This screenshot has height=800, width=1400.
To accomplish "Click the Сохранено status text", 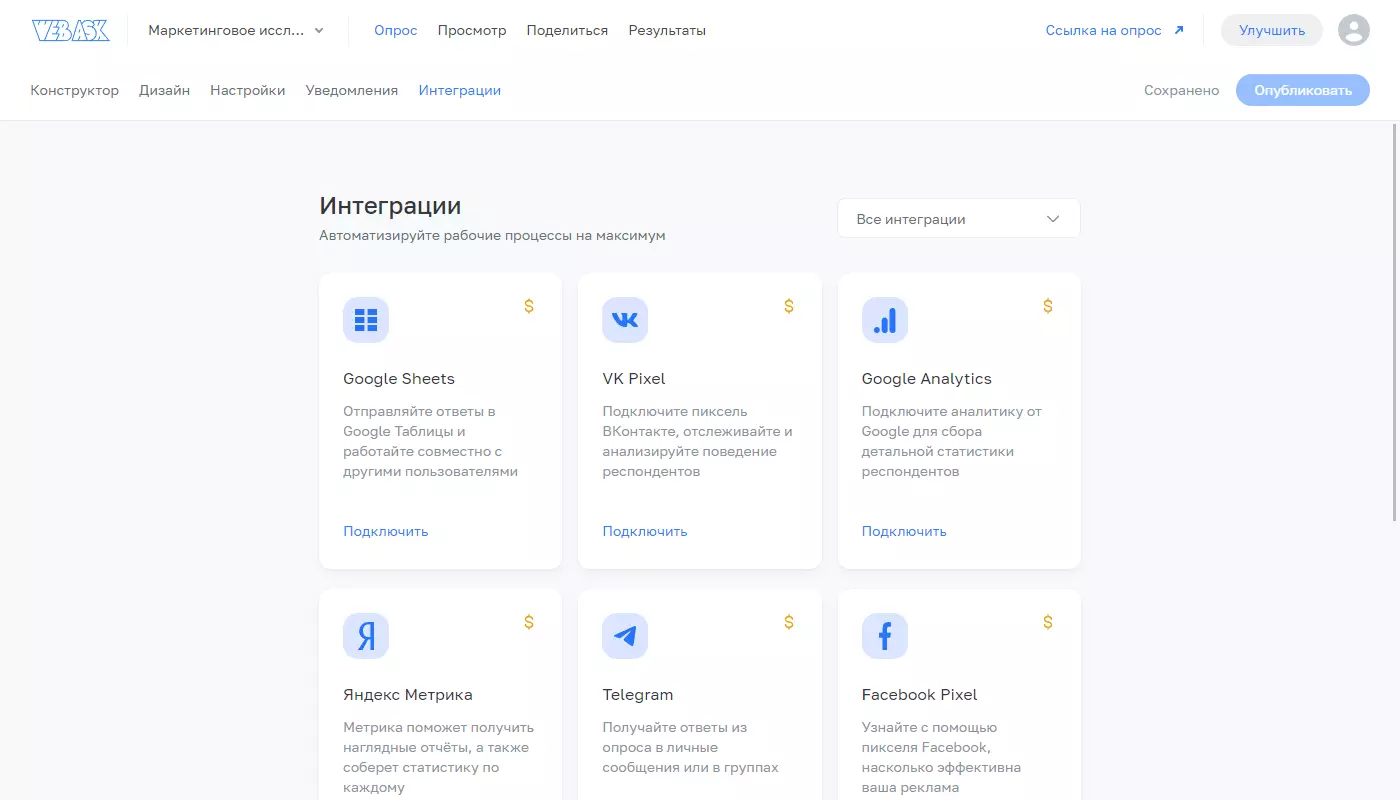I will (x=1182, y=90).
